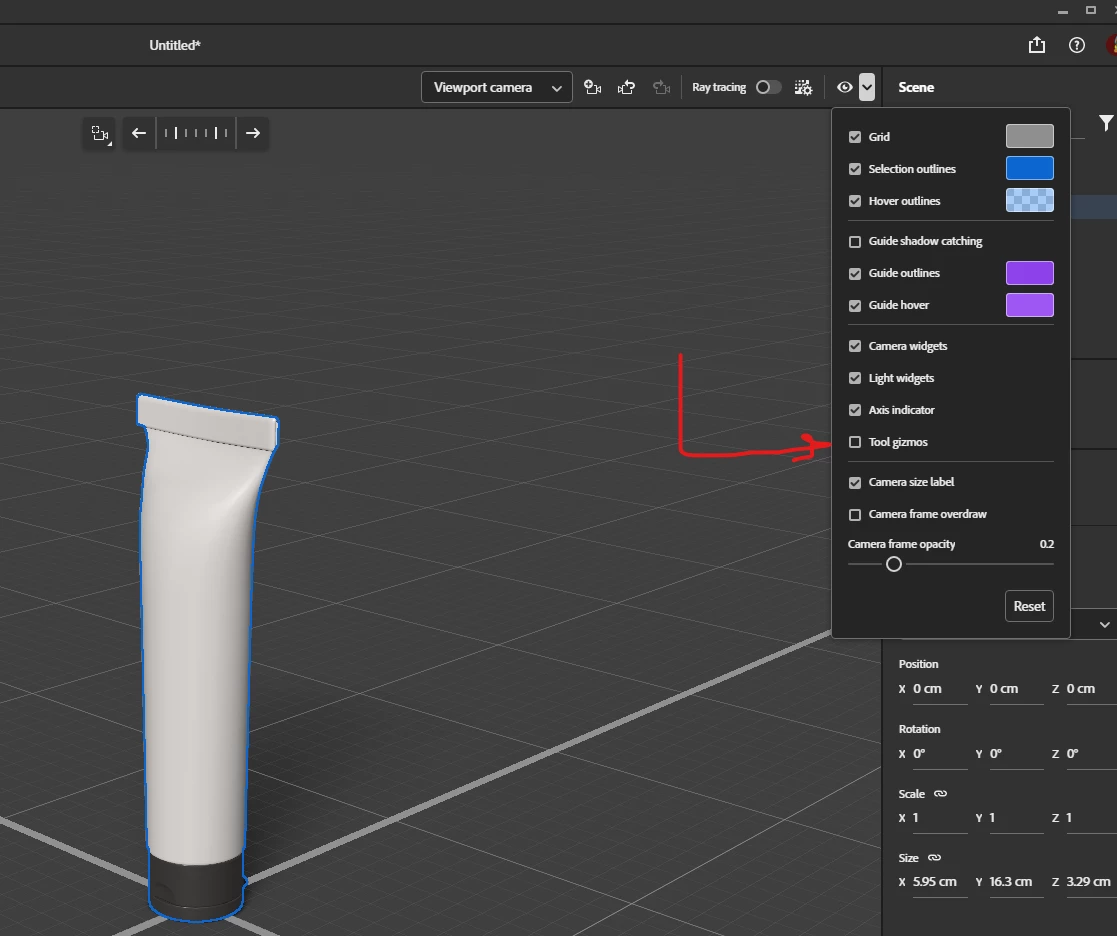Click the Scale link proportions icon
The height and width of the screenshot is (936, 1117).
pyautogui.click(x=940, y=794)
